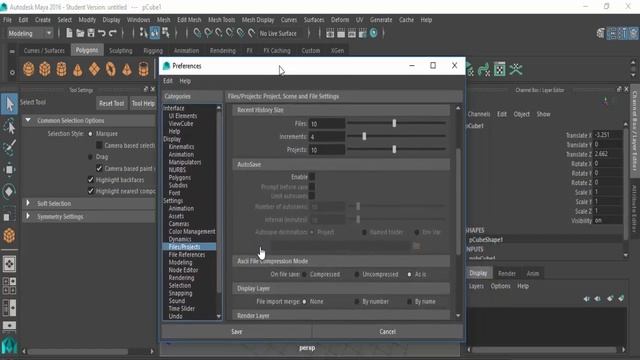This screenshot has height=360, width=640.
Task: Select the Color Management category
Action: (x=192, y=231)
